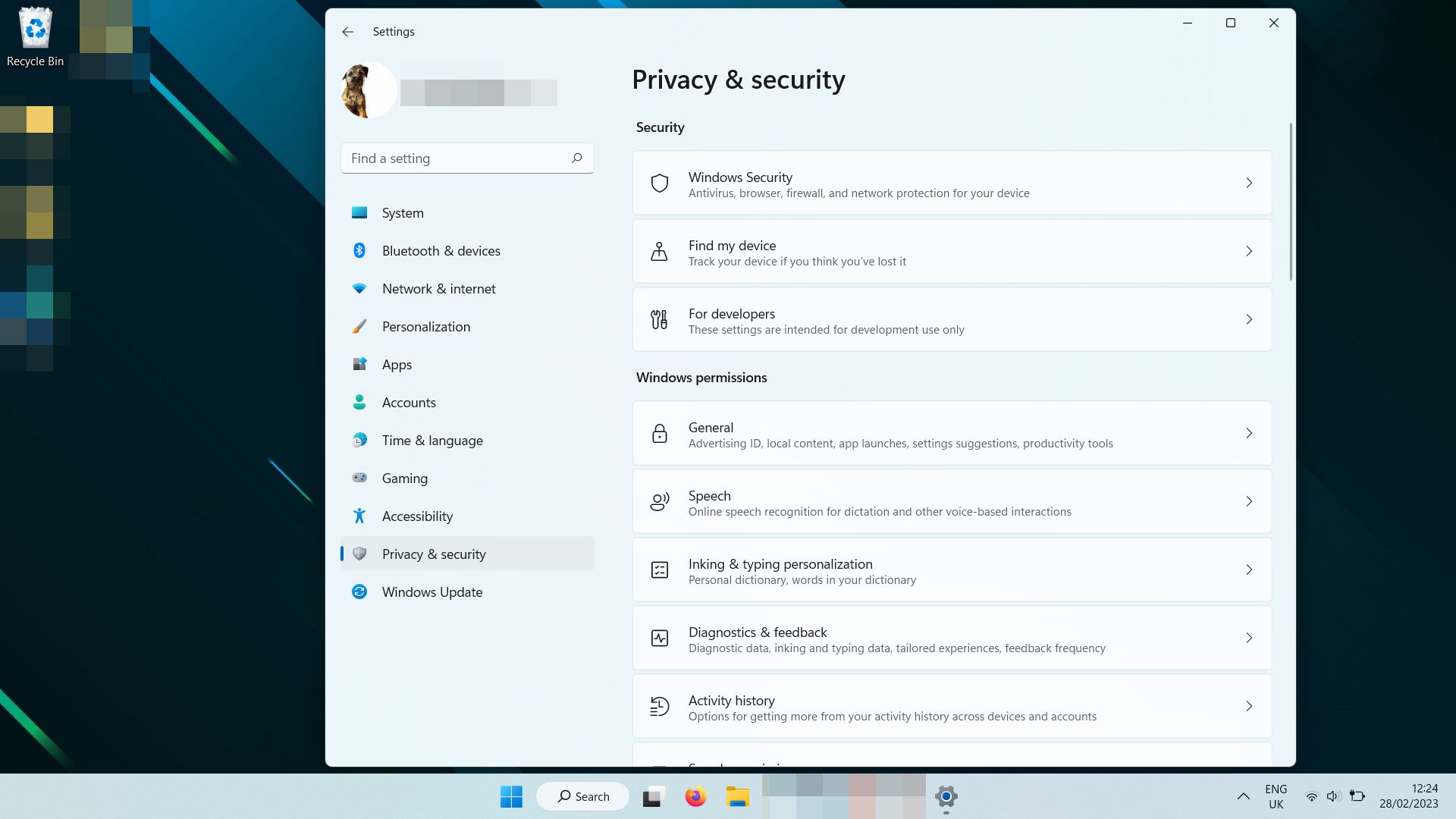Screen dimensions: 1456x819
Task: Open Diagnostics & feedback entry
Action: point(952,638)
